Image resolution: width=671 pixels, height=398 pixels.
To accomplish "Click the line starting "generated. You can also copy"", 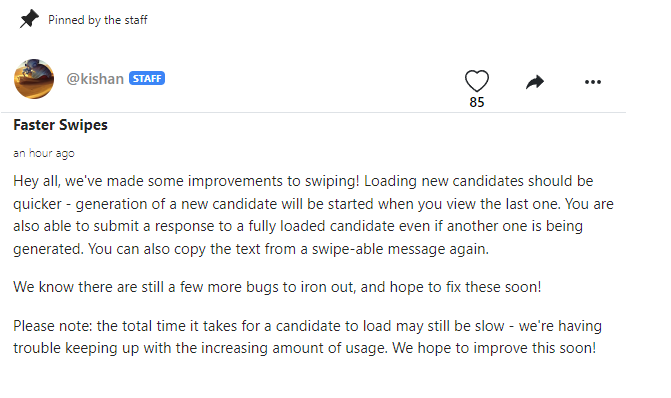I will click(x=251, y=249).
